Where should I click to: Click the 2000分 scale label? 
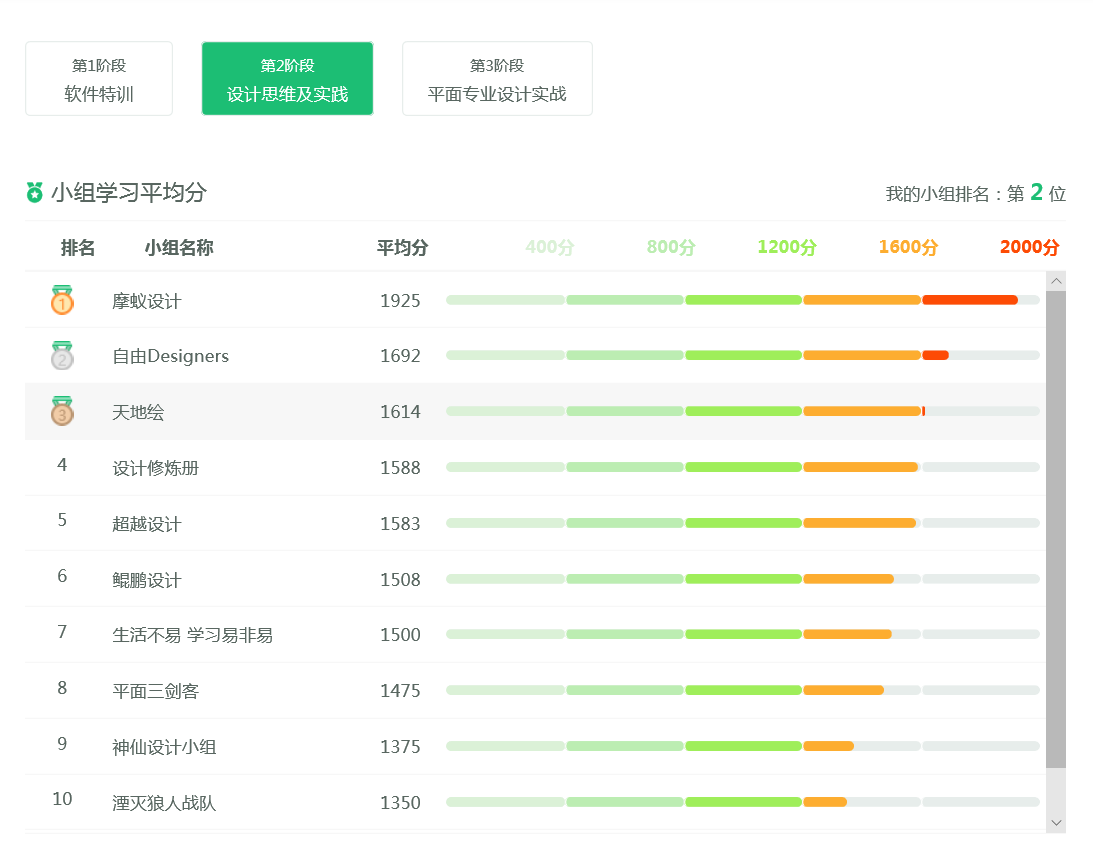tap(1029, 247)
